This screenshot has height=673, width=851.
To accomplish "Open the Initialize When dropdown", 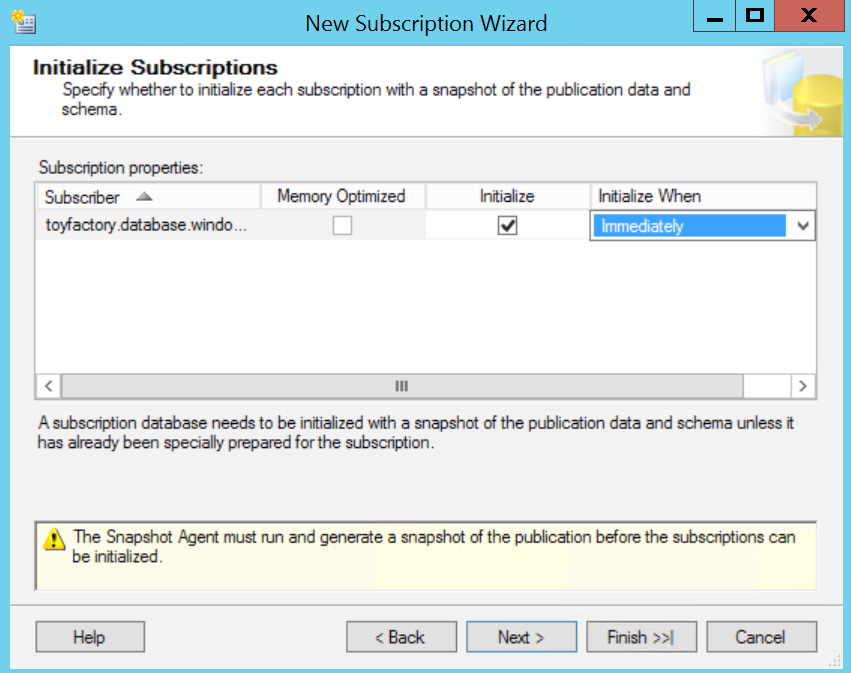I will (802, 227).
